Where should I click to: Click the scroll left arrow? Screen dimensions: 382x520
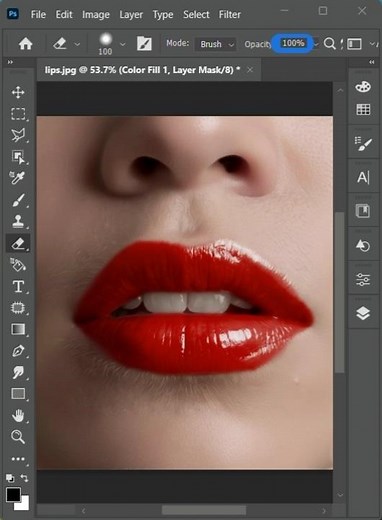pyautogui.click(x=83, y=510)
